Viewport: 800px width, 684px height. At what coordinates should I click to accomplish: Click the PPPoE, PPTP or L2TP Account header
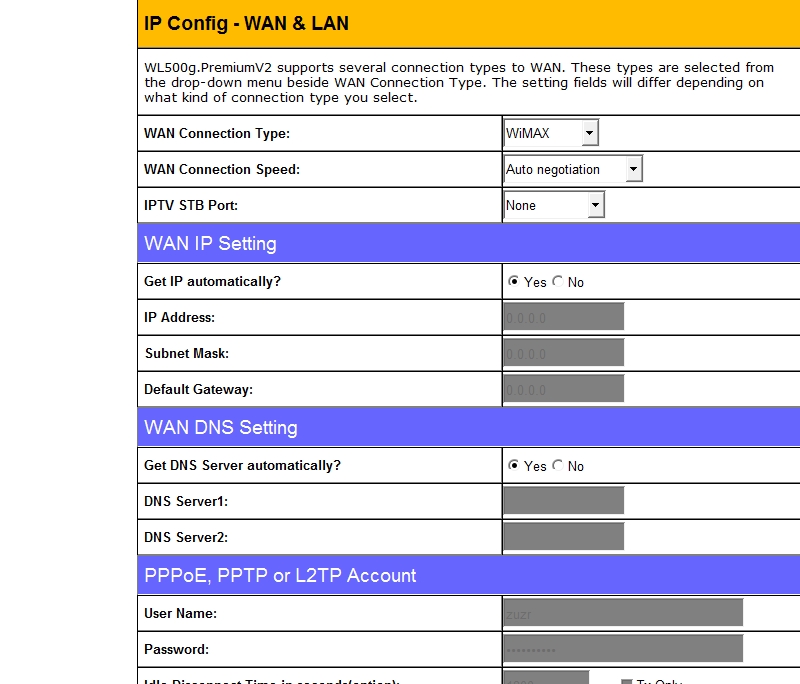click(280, 576)
